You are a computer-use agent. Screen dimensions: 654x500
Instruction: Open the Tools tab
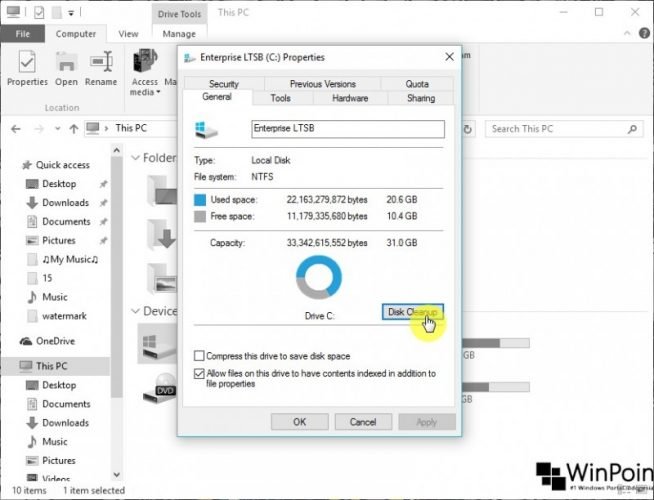tap(280, 98)
